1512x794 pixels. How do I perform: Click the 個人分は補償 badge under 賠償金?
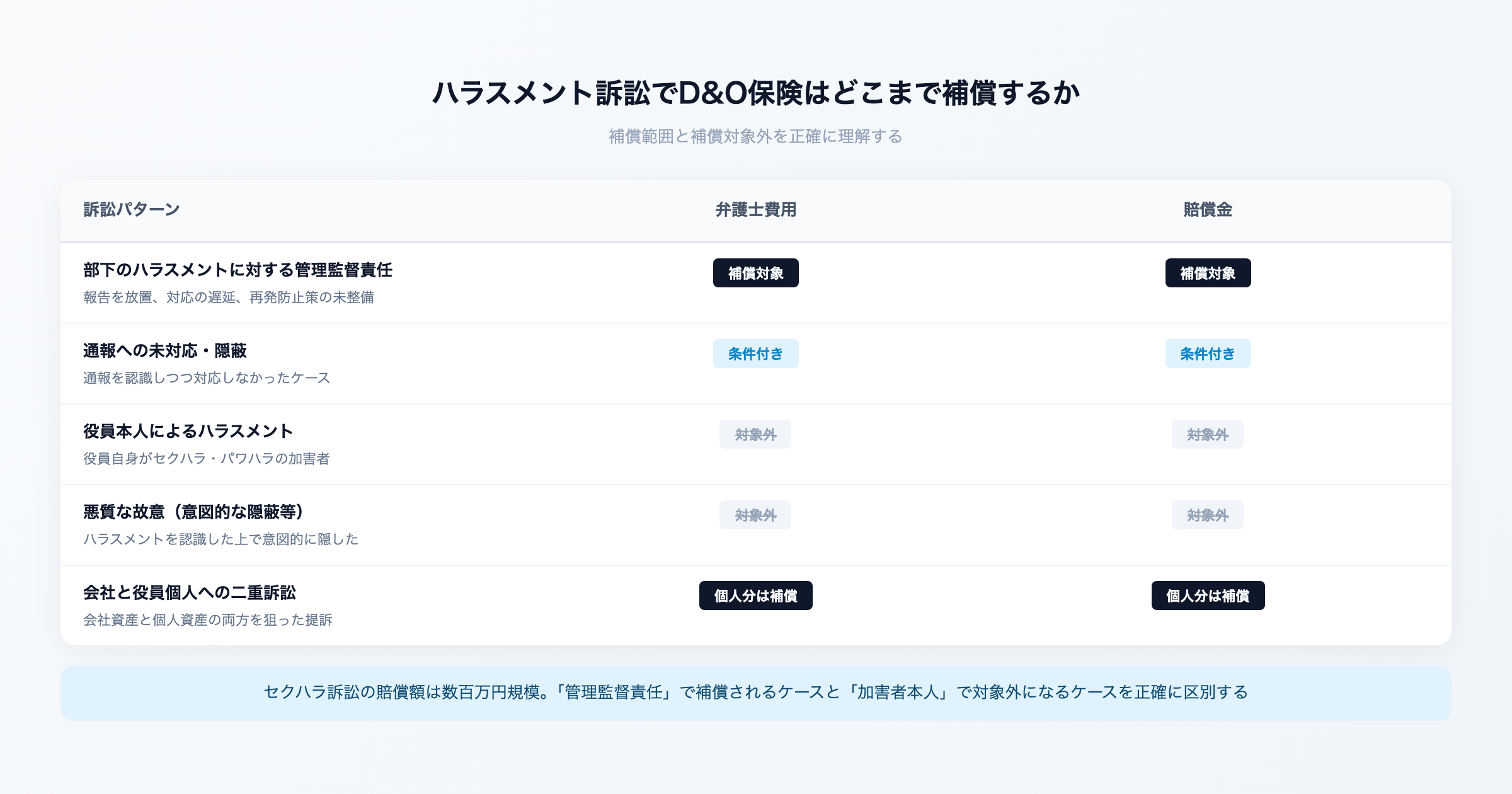pos(1207,595)
